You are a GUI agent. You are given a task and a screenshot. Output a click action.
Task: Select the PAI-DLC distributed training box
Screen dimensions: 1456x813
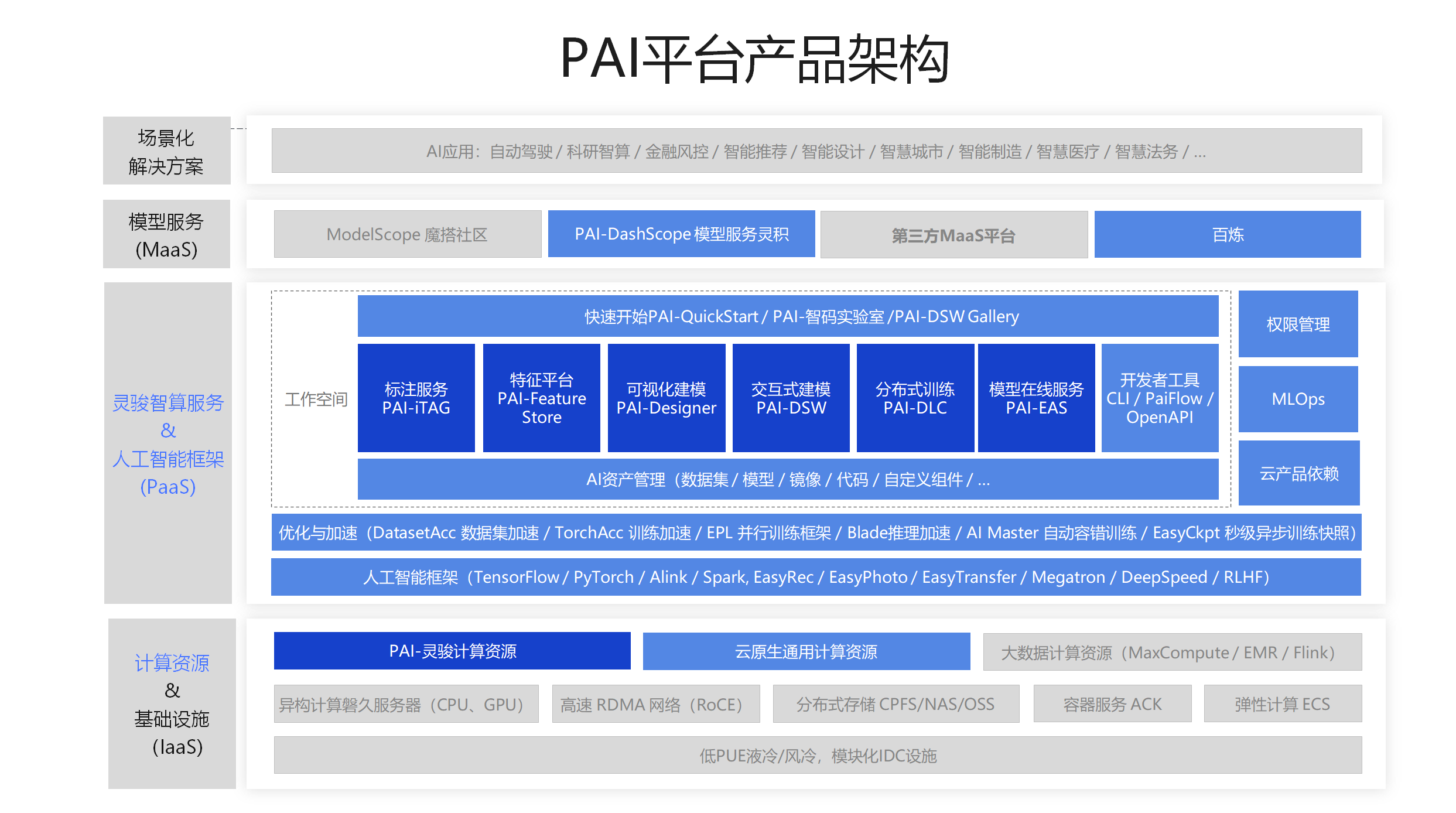(915, 398)
